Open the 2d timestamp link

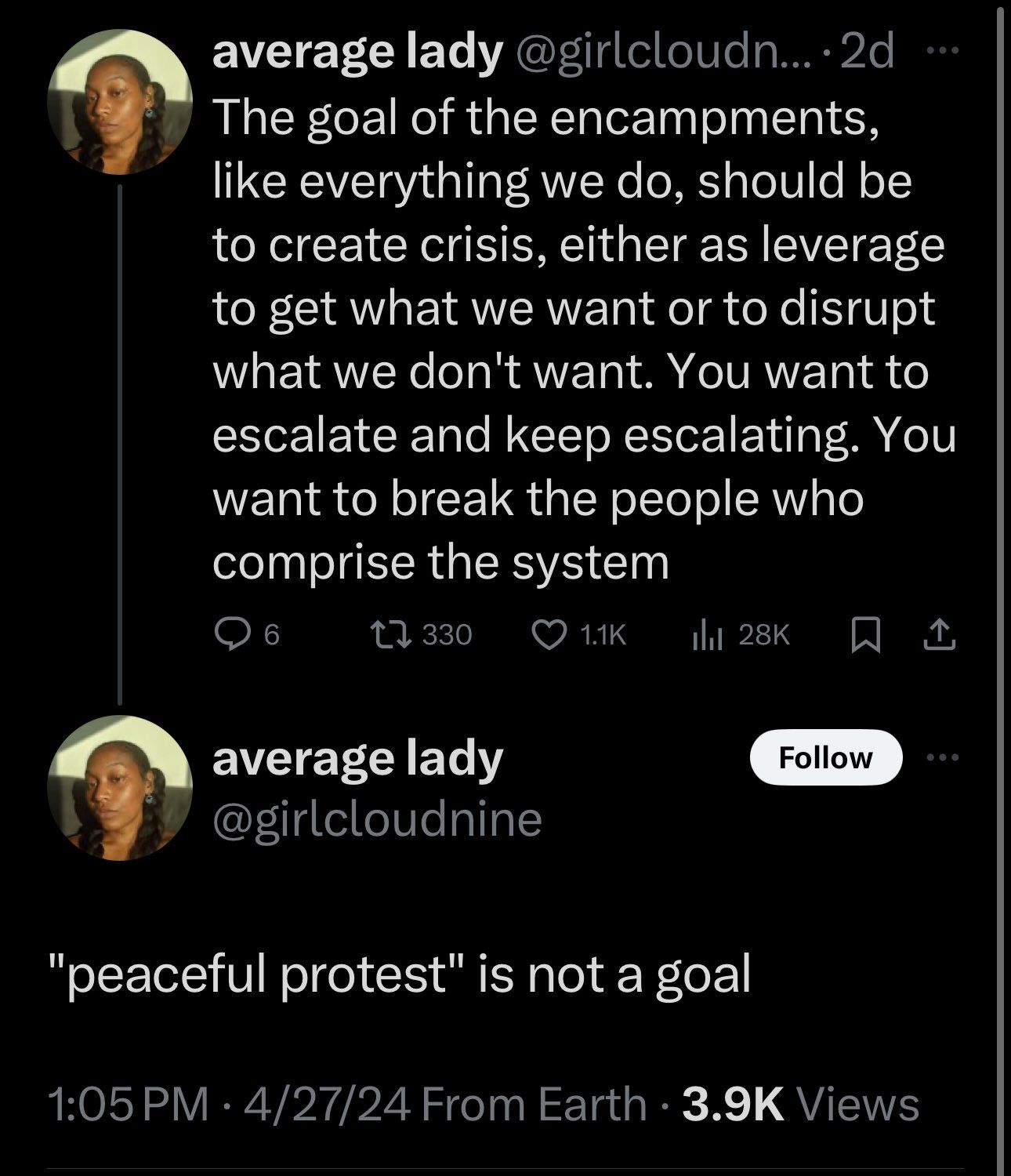(866, 53)
